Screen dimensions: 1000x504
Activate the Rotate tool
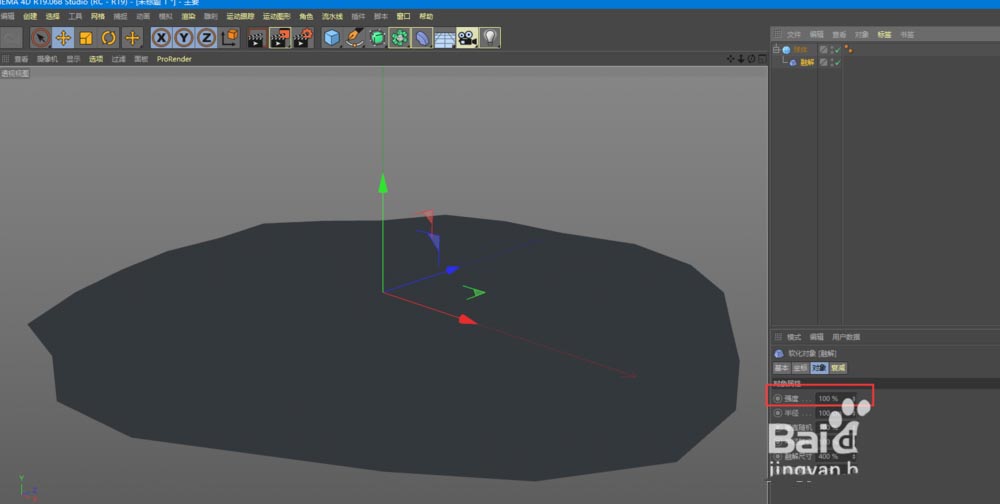point(109,38)
